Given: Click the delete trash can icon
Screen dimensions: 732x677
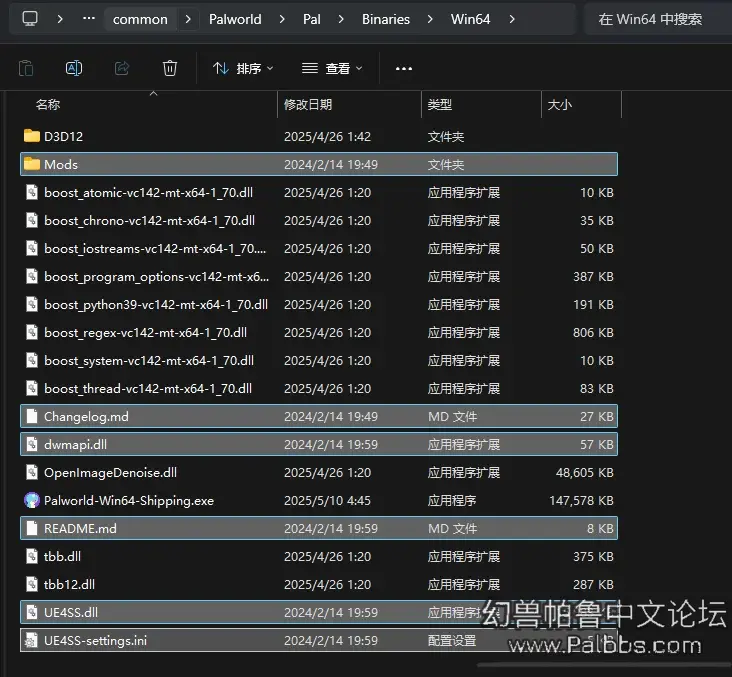Looking at the screenshot, I should (x=170, y=68).
